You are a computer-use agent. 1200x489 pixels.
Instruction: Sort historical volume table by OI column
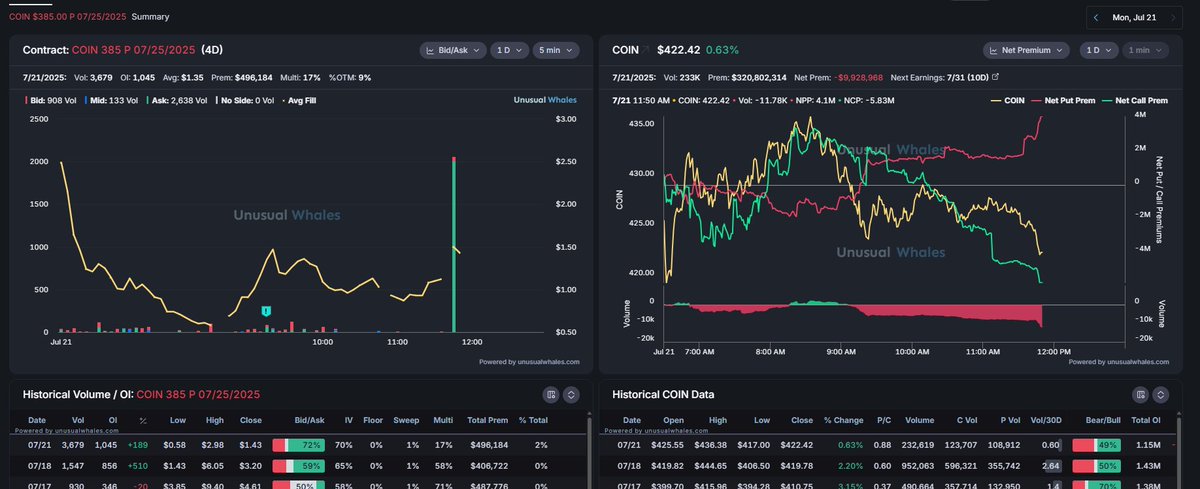coord(111,420)
